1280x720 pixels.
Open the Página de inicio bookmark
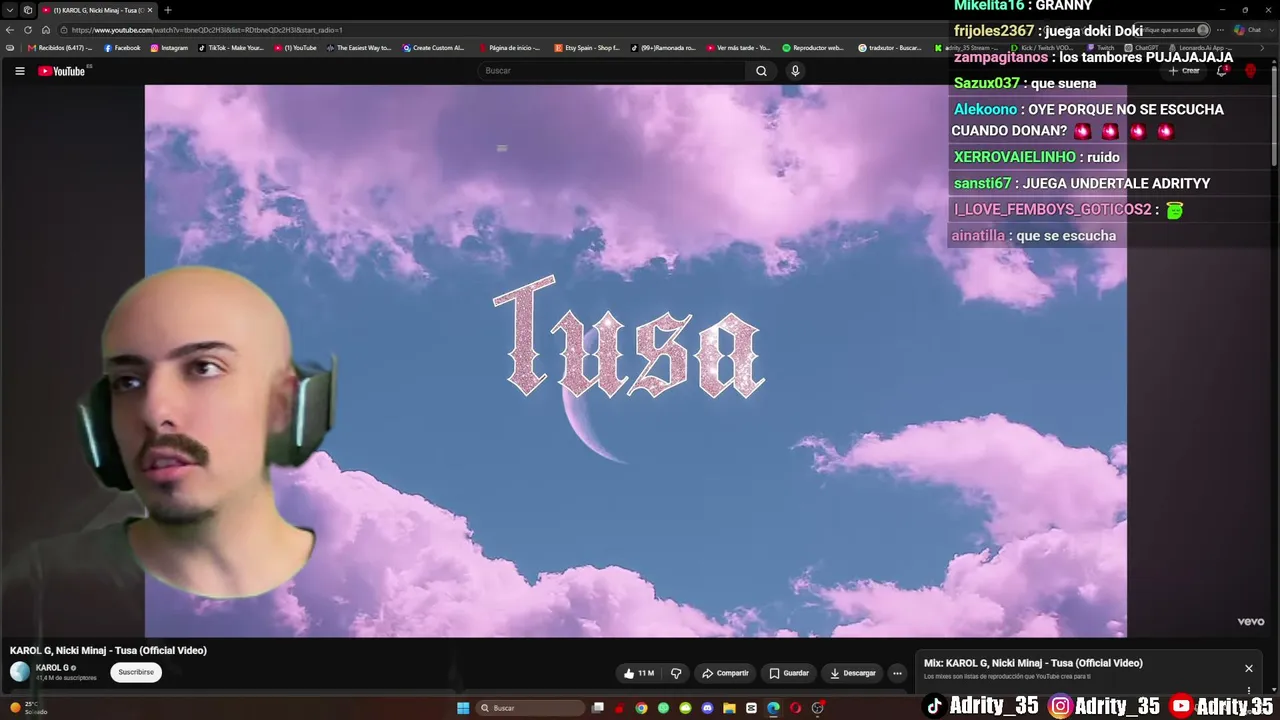pyautogui.click(x=510, y=48)
